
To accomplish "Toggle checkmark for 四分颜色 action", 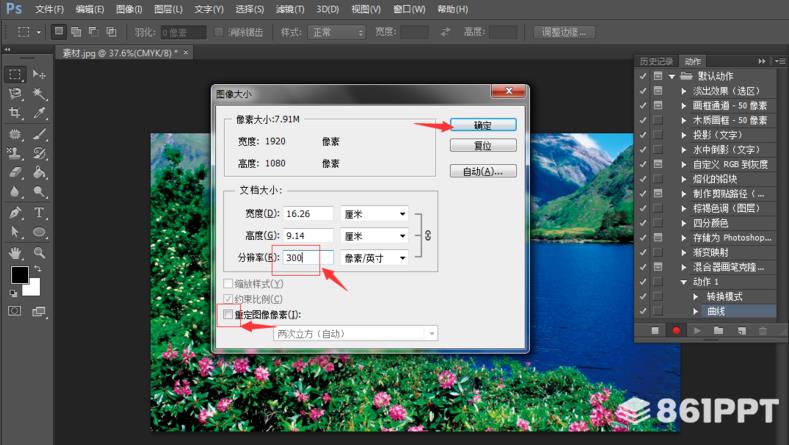I will pos(642,223).
